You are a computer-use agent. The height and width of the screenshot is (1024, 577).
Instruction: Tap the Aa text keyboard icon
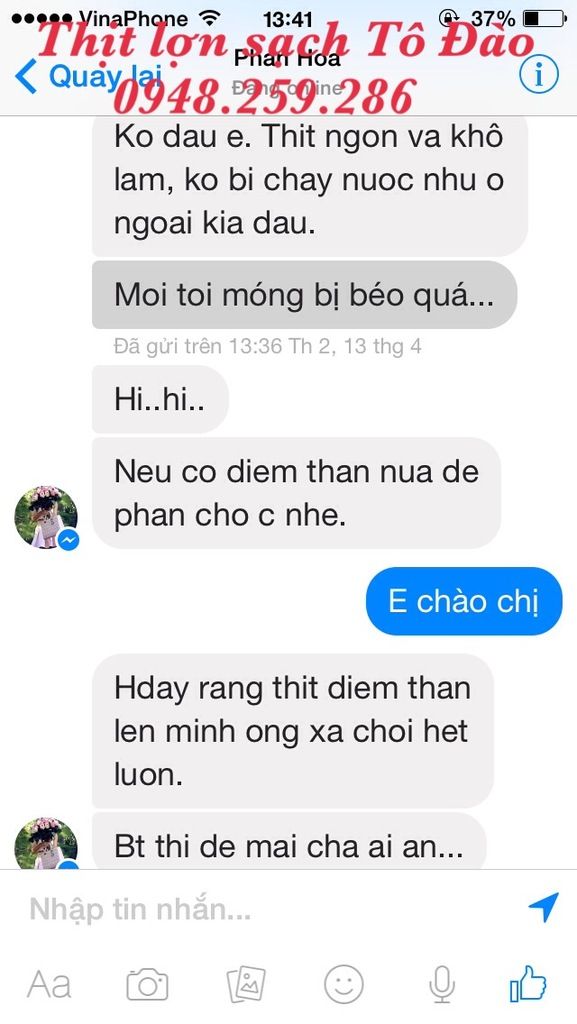50,984
